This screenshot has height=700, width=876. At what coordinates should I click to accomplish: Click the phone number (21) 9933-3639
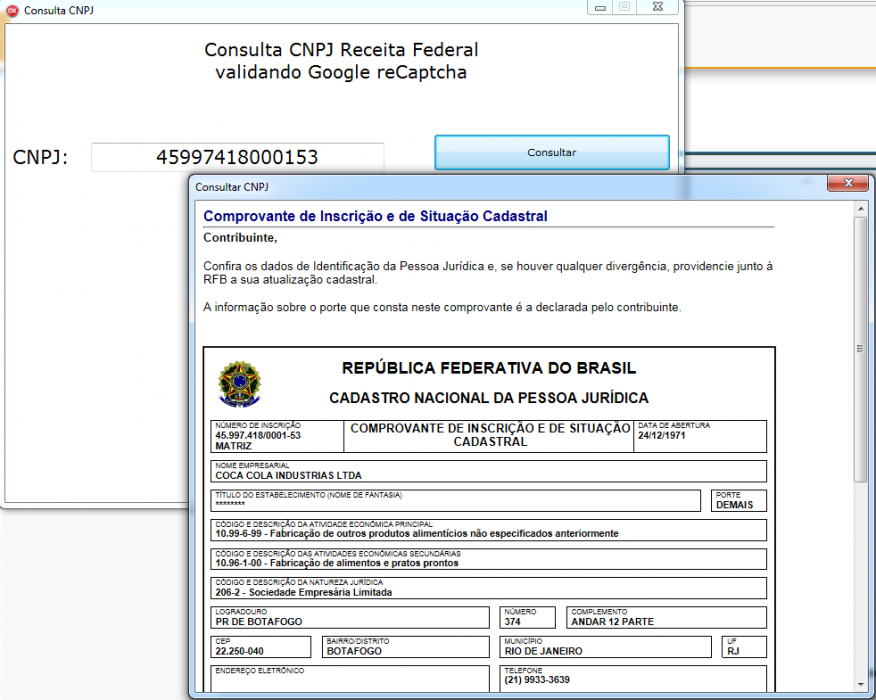pos(537,680)
